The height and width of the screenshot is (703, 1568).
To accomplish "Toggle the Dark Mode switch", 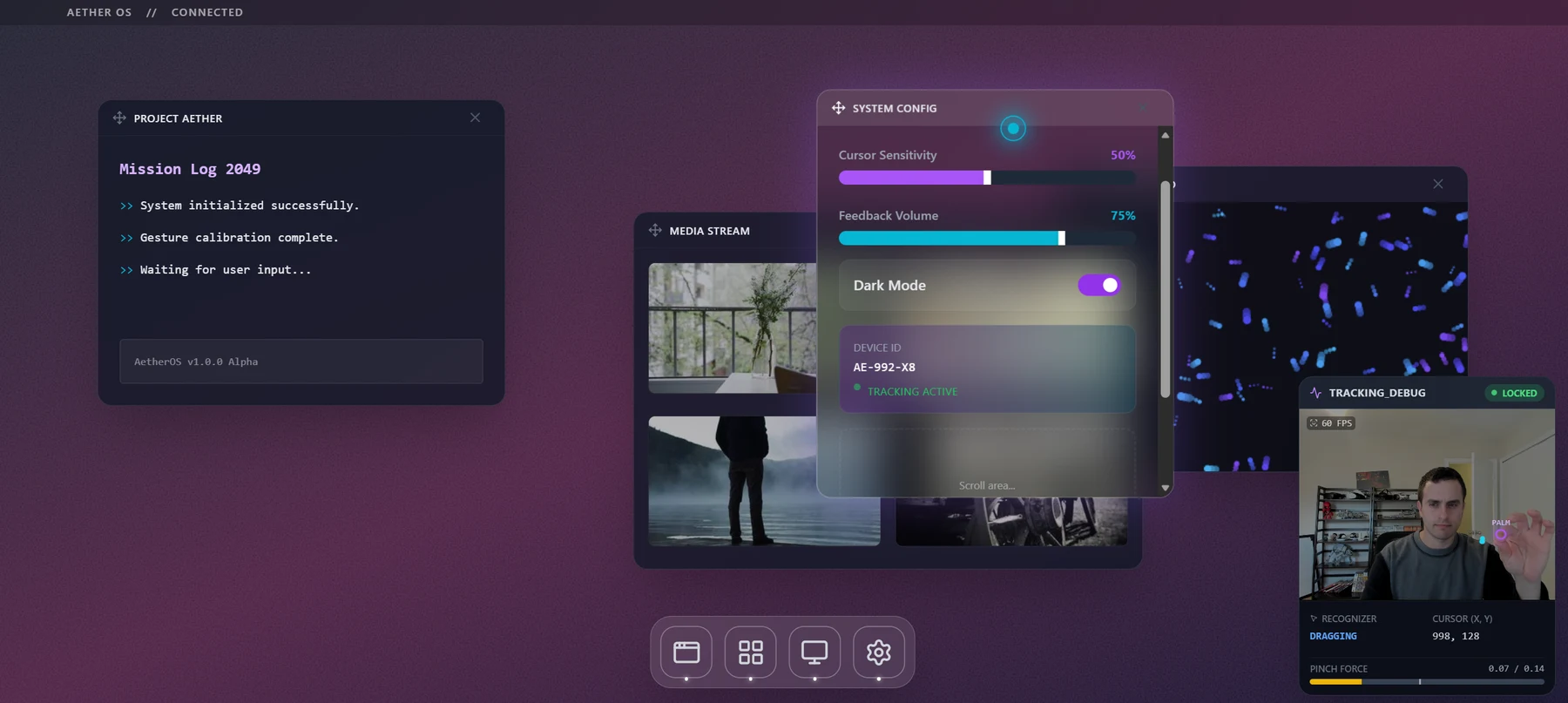I will [1099, 285].
